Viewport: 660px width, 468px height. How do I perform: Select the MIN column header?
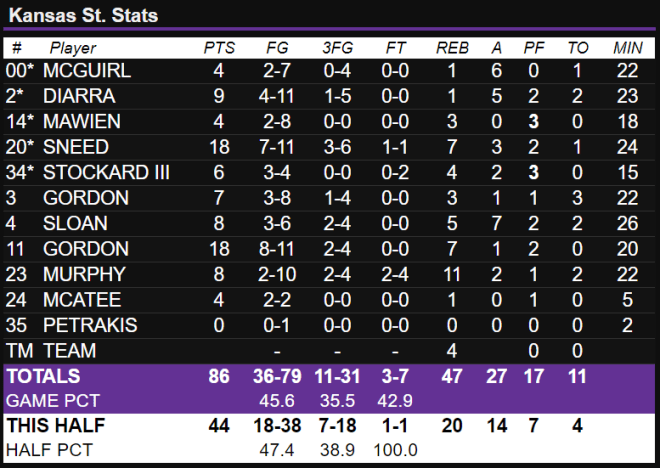628,48
